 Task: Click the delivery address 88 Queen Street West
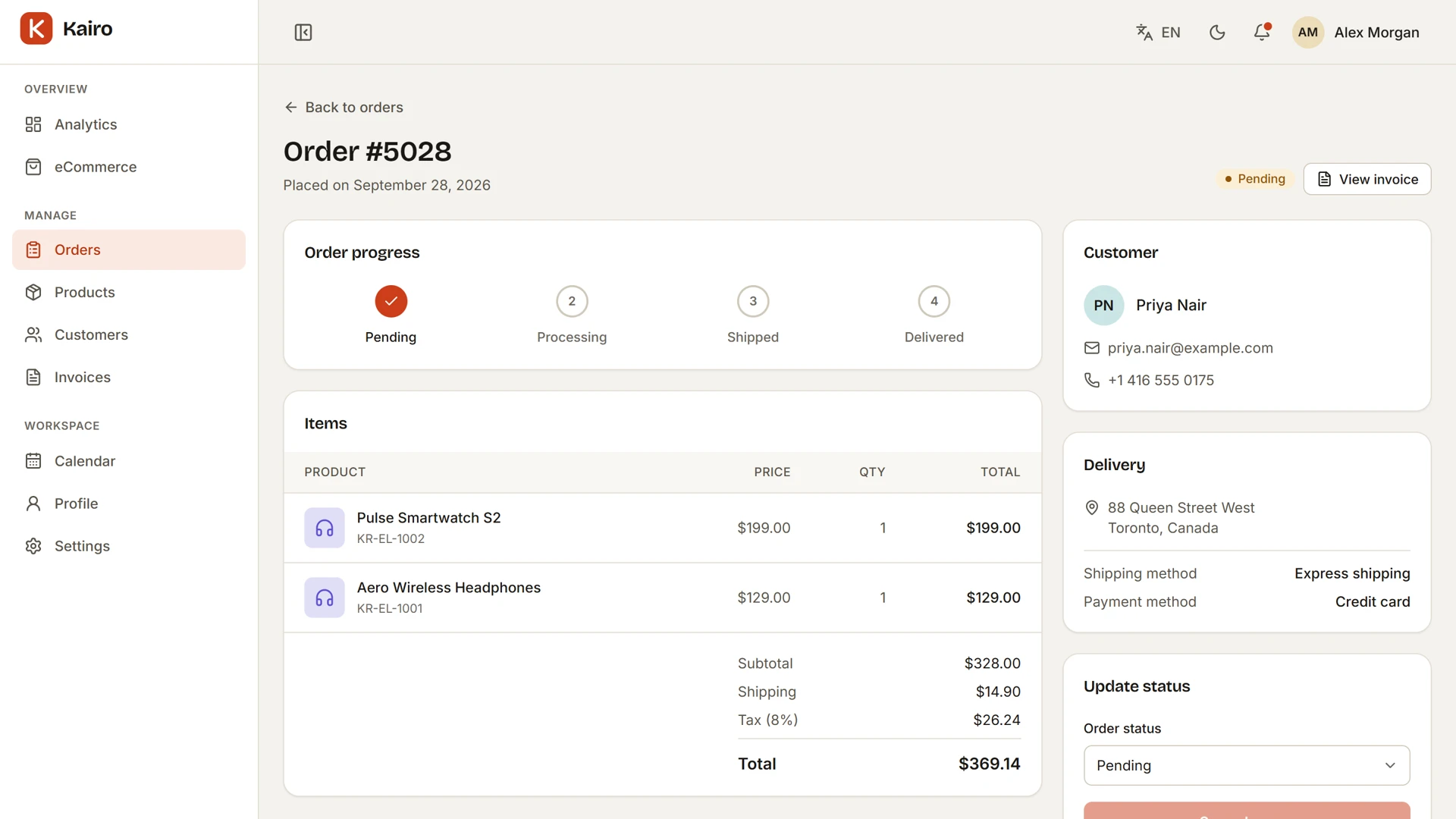(x=1181, y=508)
